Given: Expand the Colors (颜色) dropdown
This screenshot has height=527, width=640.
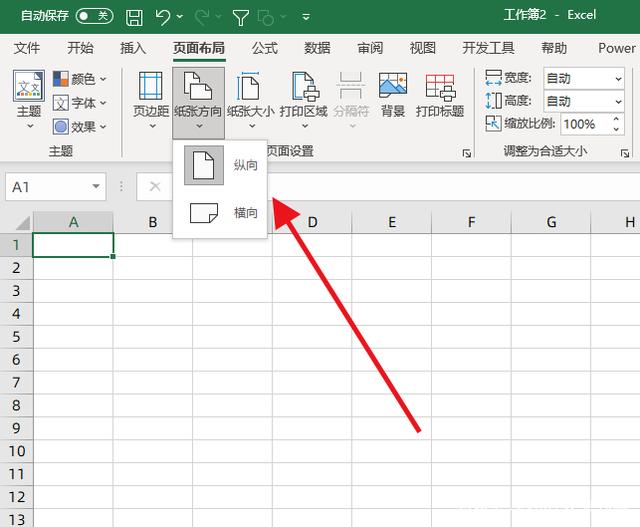Looking at the screenshot, I should tap(80, 79).
